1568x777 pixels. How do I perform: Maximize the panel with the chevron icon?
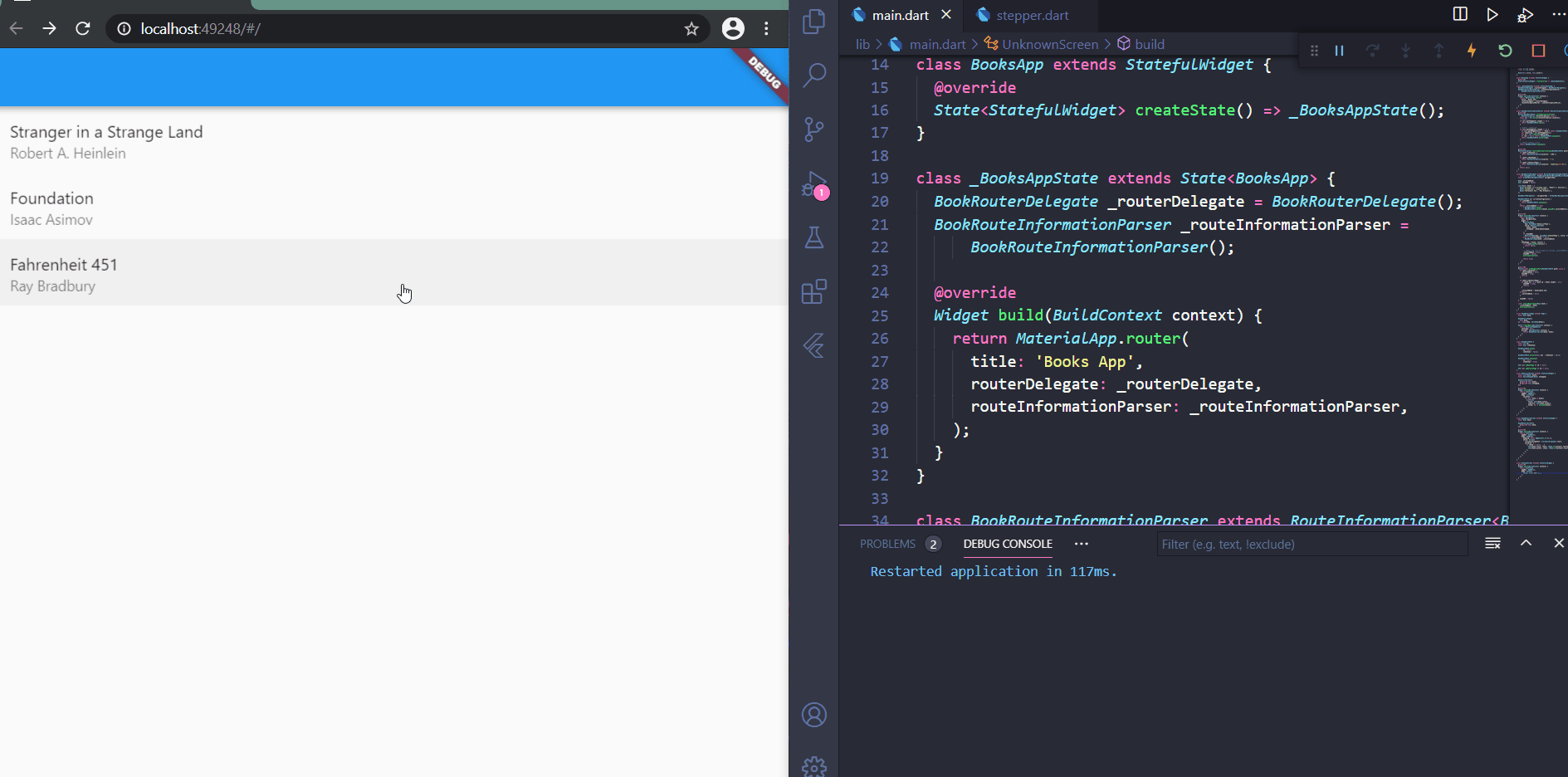tap(1525, 543)
